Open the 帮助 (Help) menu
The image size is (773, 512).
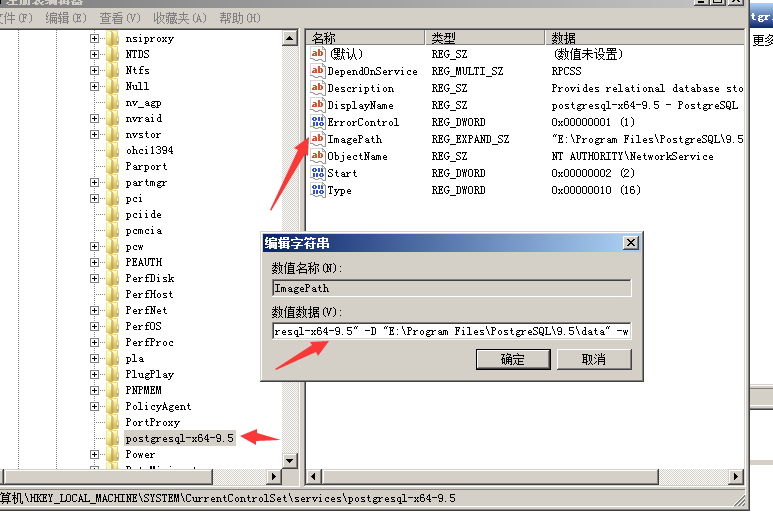[240, 18]
